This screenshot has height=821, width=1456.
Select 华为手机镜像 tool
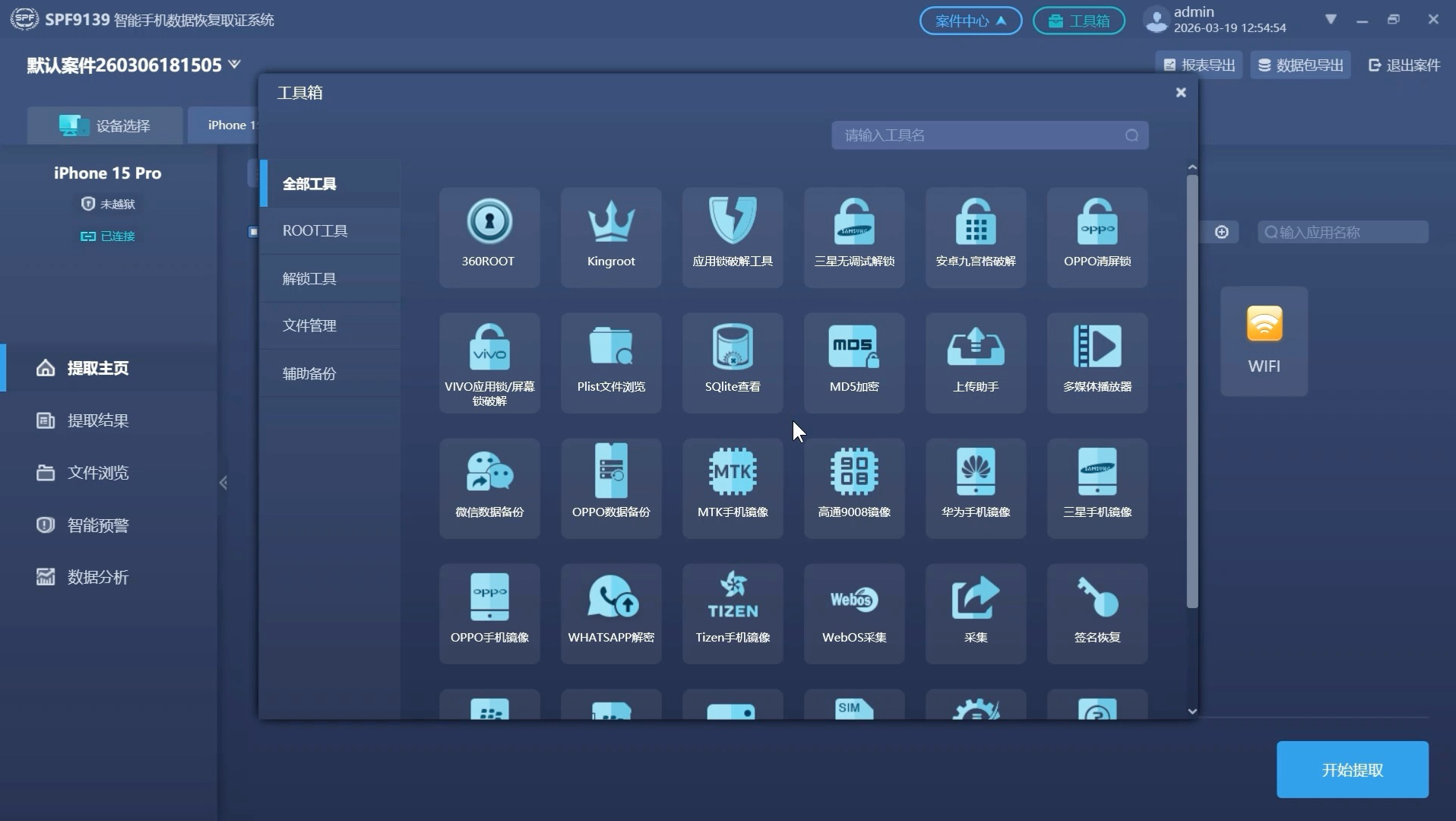tap(976, 488)
